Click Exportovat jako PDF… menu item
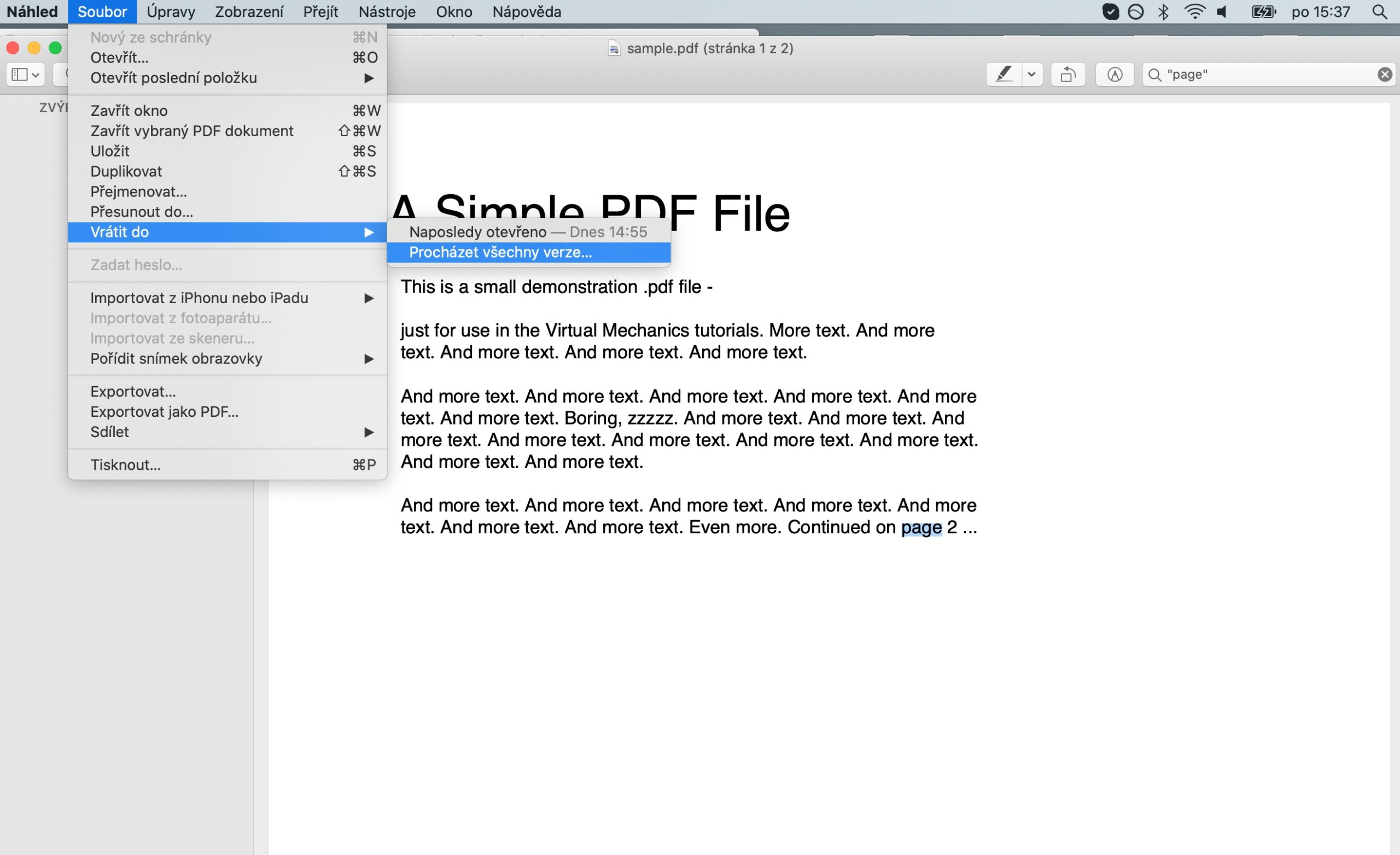The height and width of the screenshot is (855, 1400). coord(164,411)
